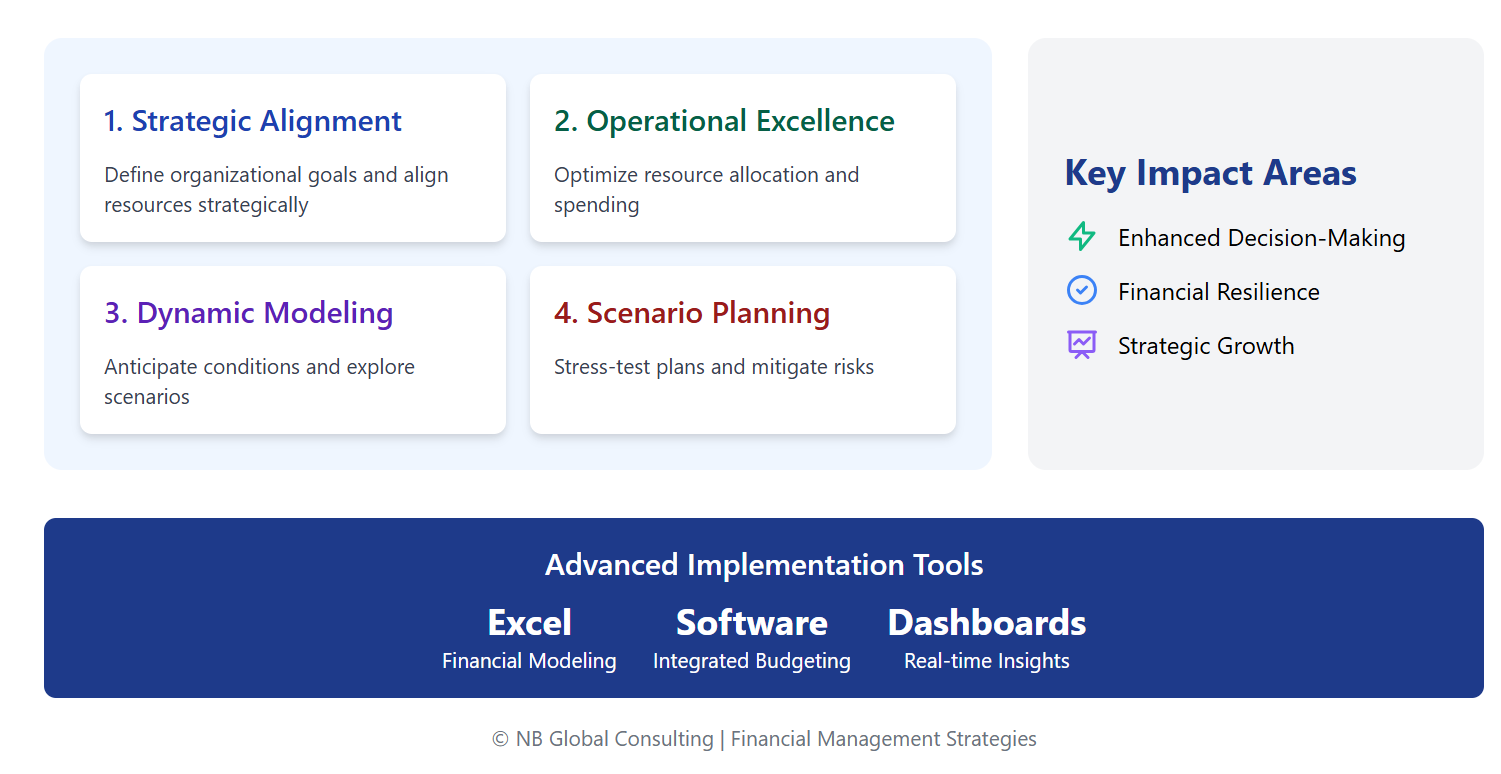The image size is (1501, 774).
Task: Click the Advanced Implementation Tools title
Action: tap(764, 565)
